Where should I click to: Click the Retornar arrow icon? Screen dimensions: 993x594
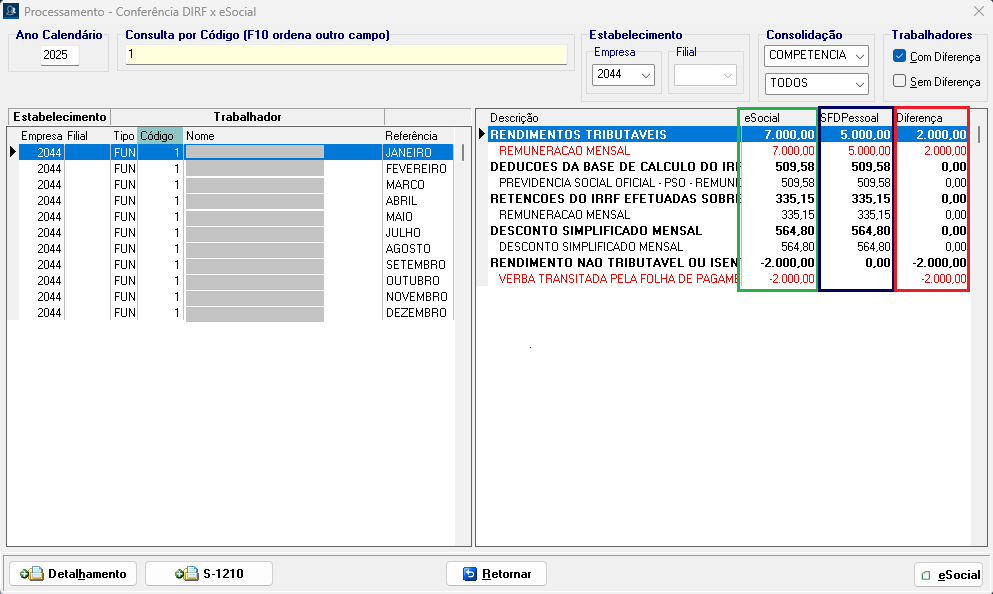[470, 574]
